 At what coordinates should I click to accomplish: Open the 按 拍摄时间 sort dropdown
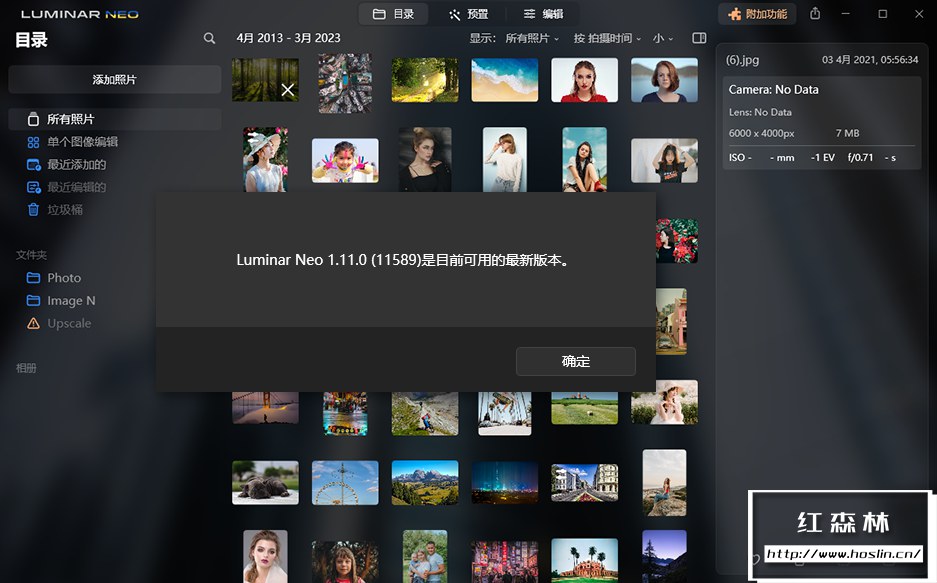(x=607, y=38)
